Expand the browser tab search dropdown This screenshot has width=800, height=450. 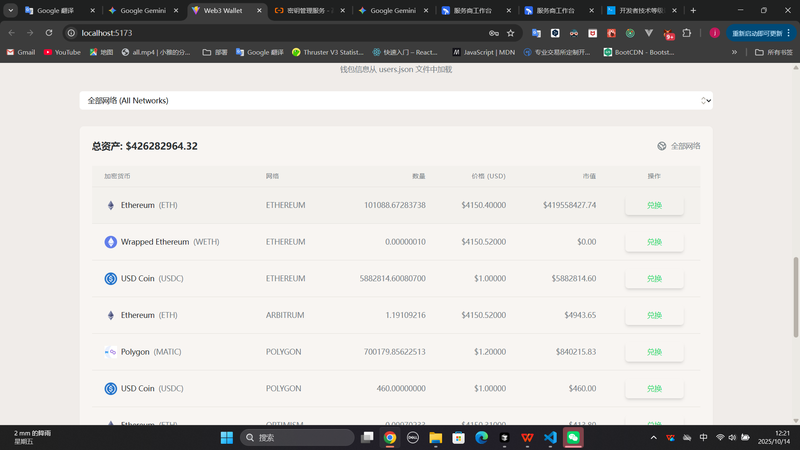coord(10,10)
